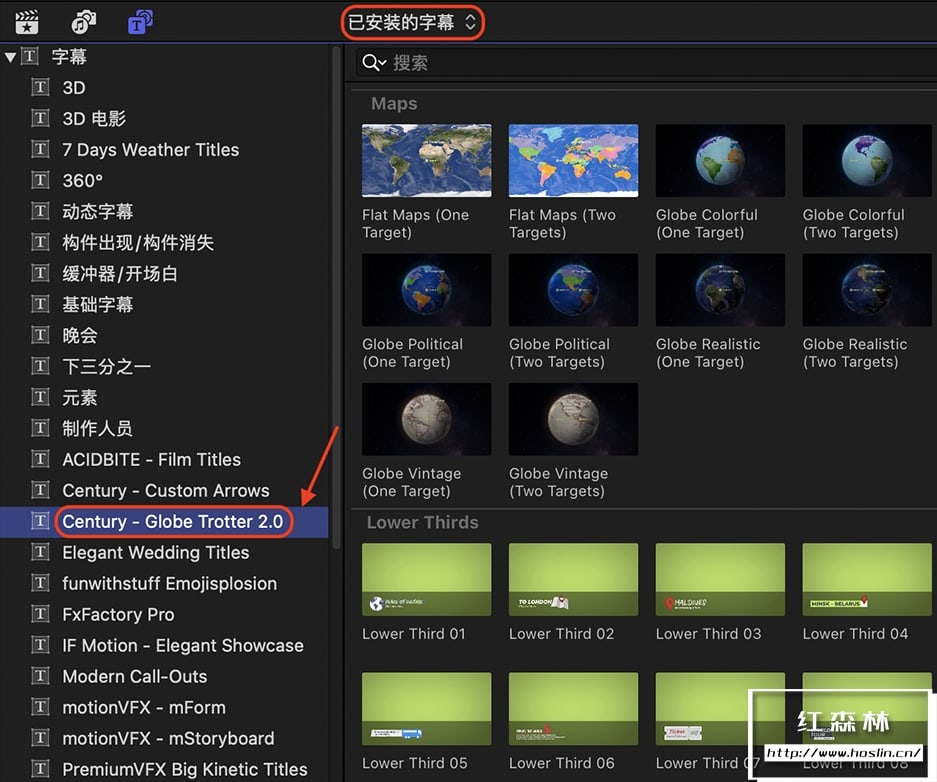Collapse the 字幕 disclosure triangle

click(10, 58)
